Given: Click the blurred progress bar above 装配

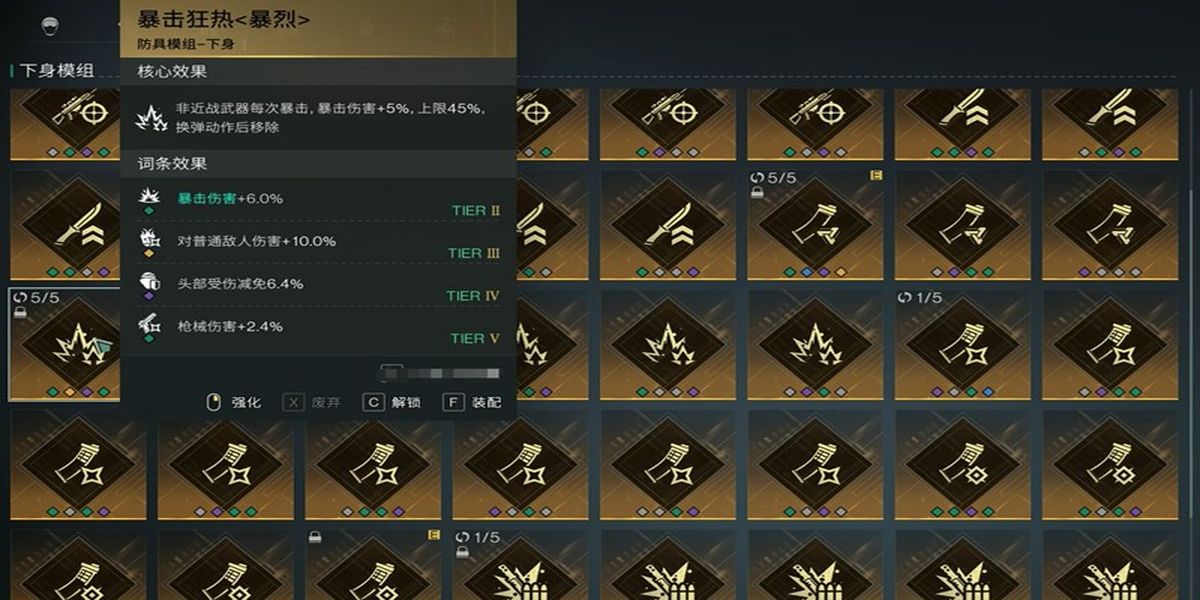Looking at the screenshot, I should [x=440, y=373].
